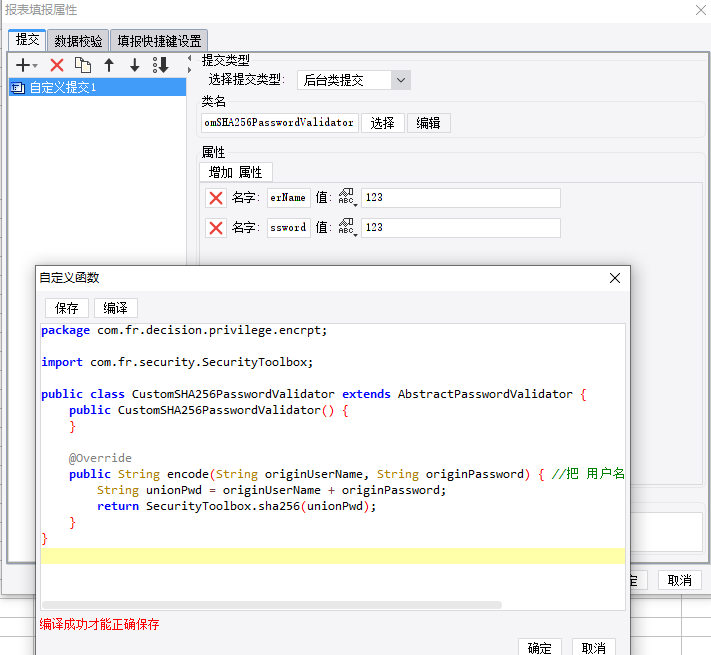The image size is (711, 655).
Task: Click 保存 in the 自定义函数 dialog
Action: point(67,308)
